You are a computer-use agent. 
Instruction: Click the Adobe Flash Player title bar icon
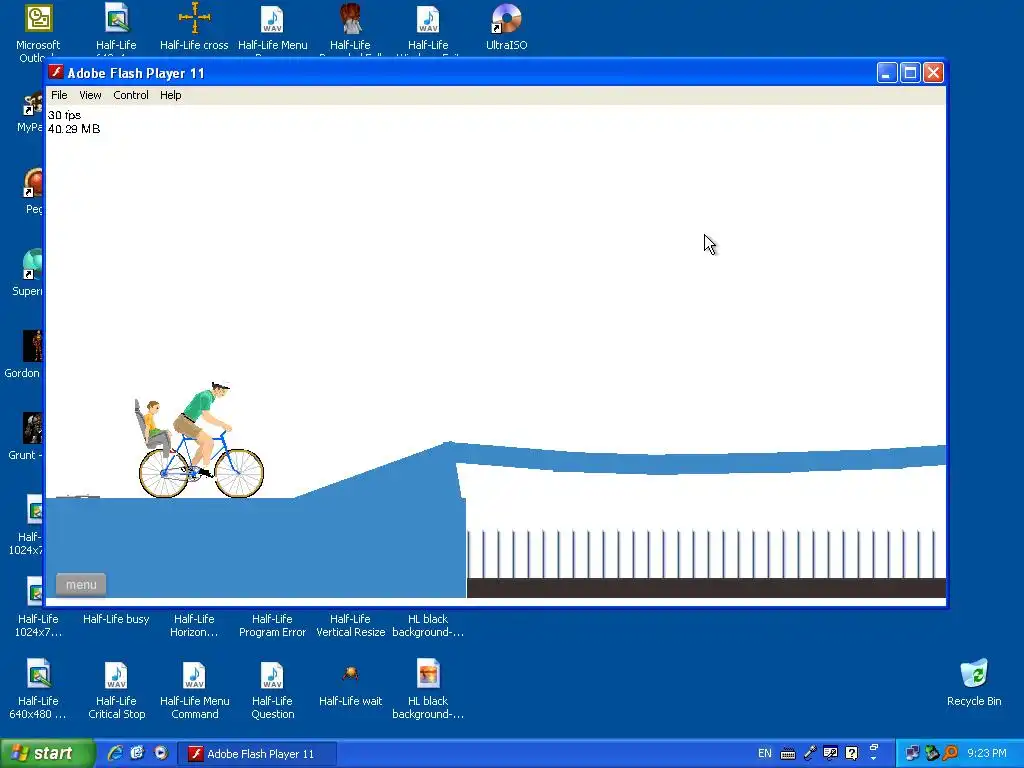pos(56,72)
